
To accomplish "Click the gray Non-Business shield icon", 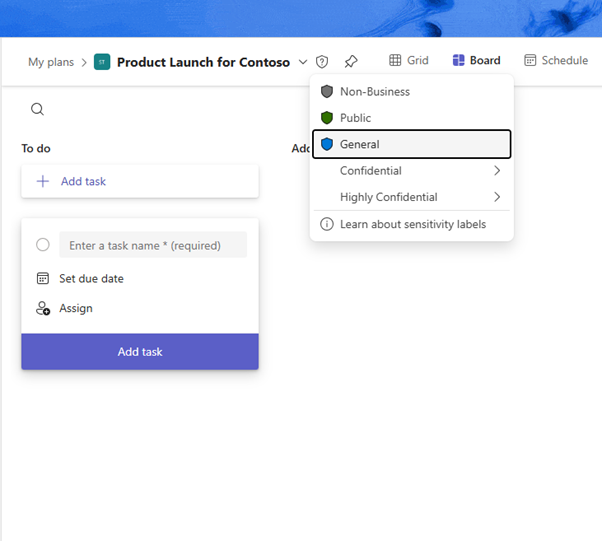I will tap(327, 91).
